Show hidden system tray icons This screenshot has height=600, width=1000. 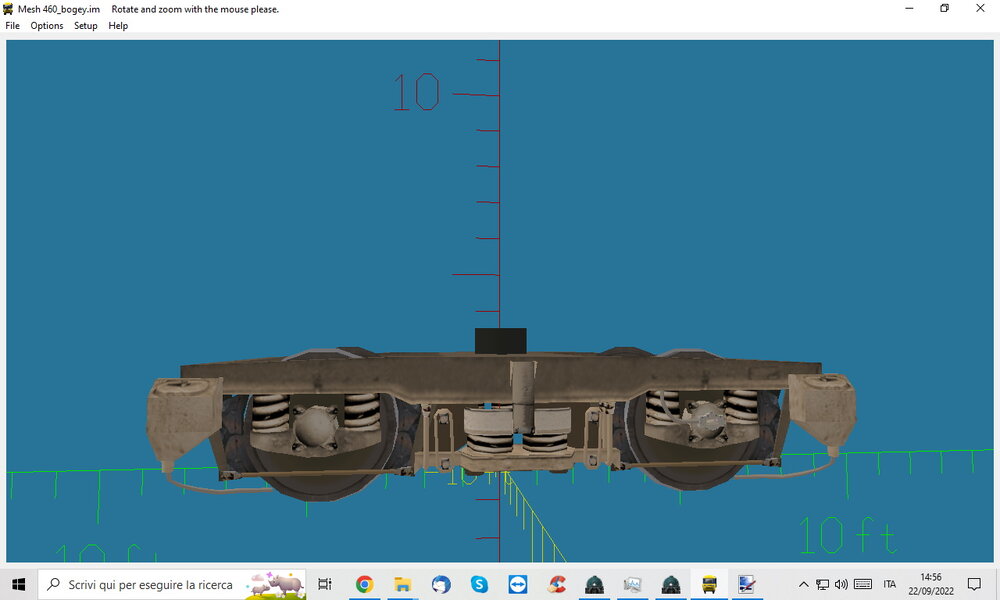[x=804, y=584]
